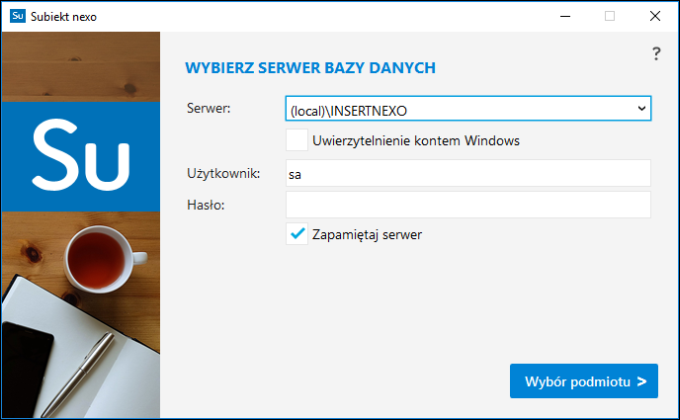
Task: Enable Uwierzytelnienie kontem Windows checkbox
Action: point(297,140)
